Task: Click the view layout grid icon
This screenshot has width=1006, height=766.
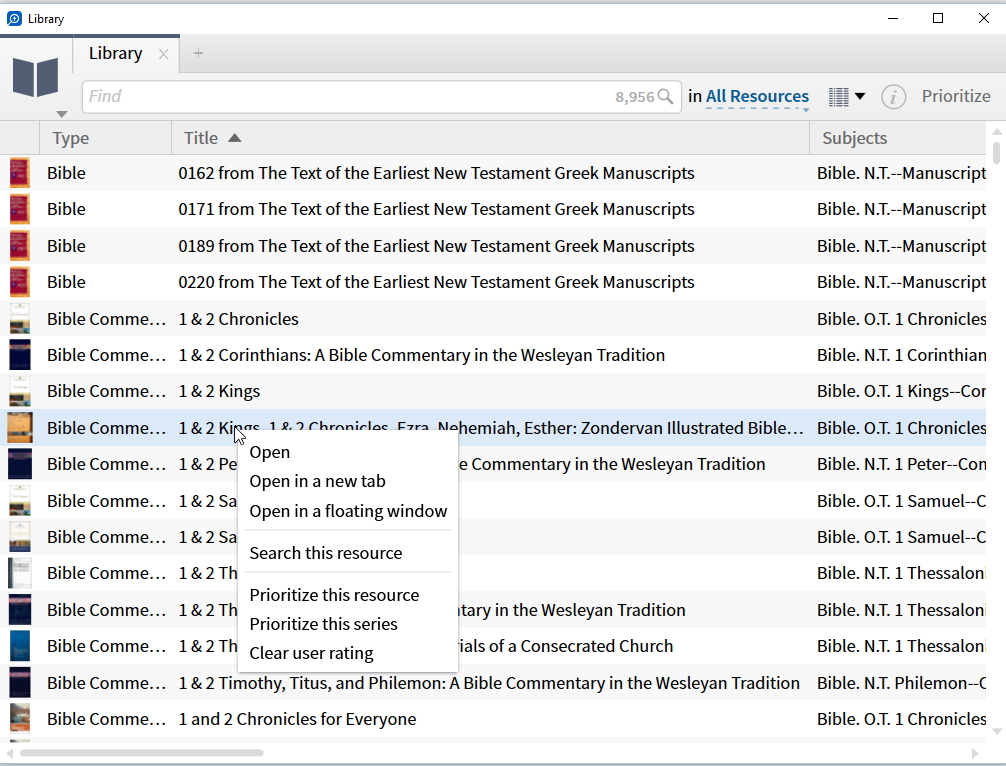Action: pos(838,97)
